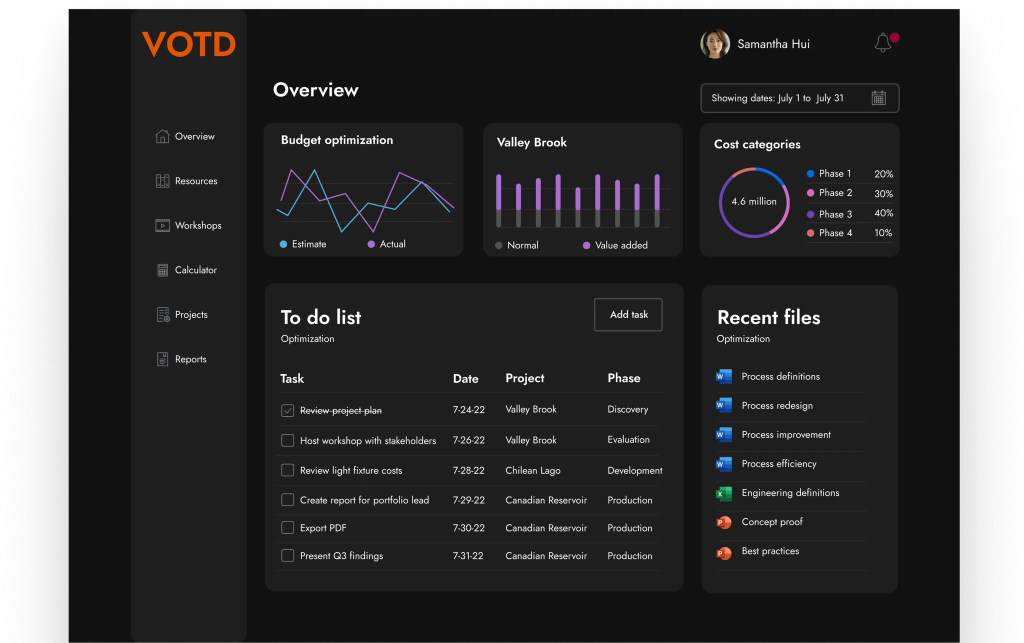Screen dimensions: 1024x643
Task: Uncheck the Review project plan task
Action: pyautogui.click(x=287, y=411)
